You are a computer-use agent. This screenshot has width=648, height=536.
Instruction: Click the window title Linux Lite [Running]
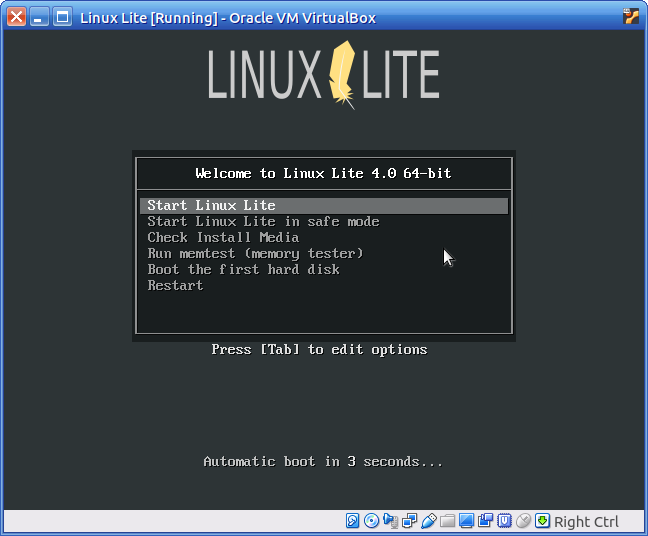[228, 18]
